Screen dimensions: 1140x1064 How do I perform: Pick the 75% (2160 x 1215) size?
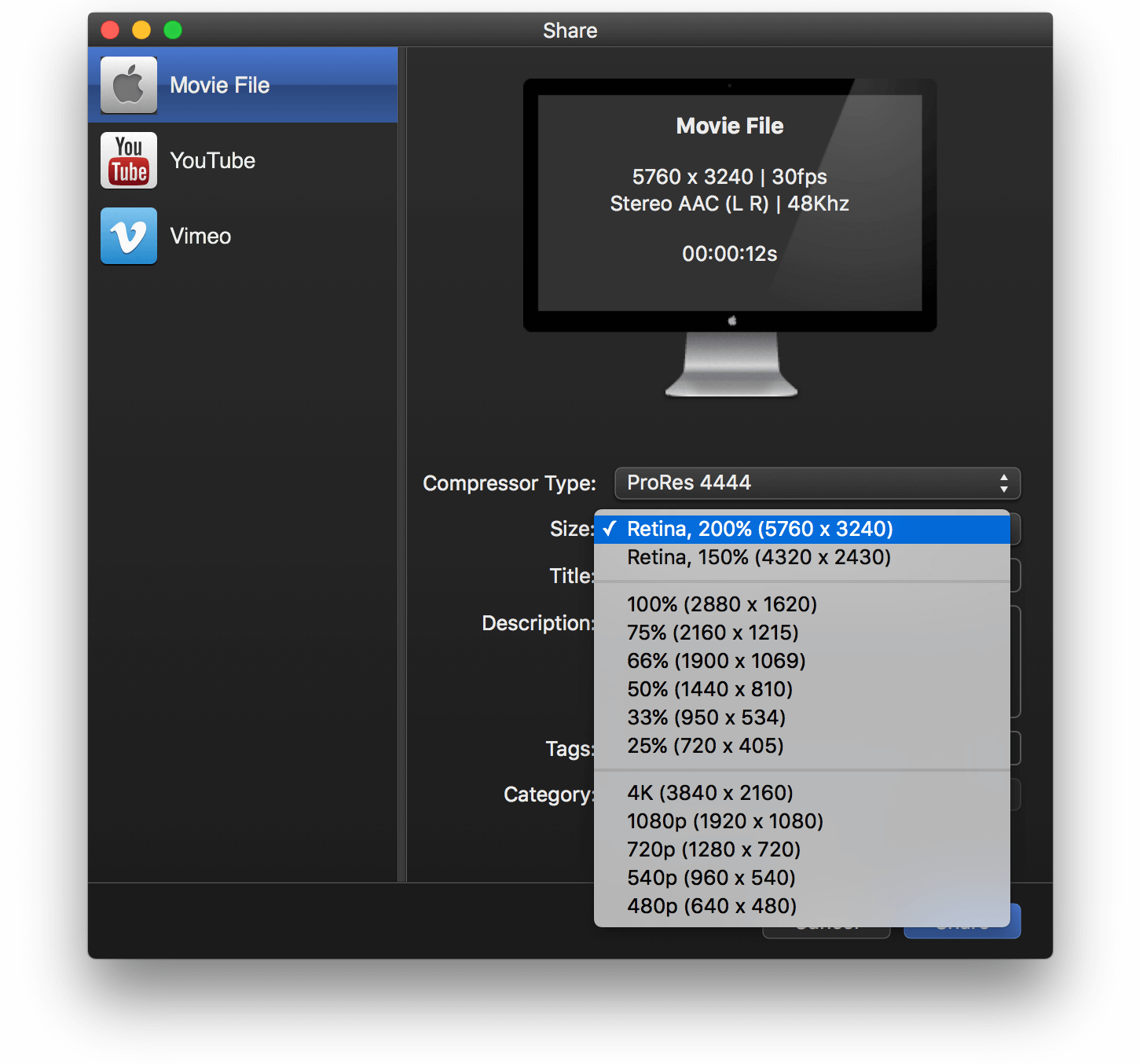coord(801,633)
